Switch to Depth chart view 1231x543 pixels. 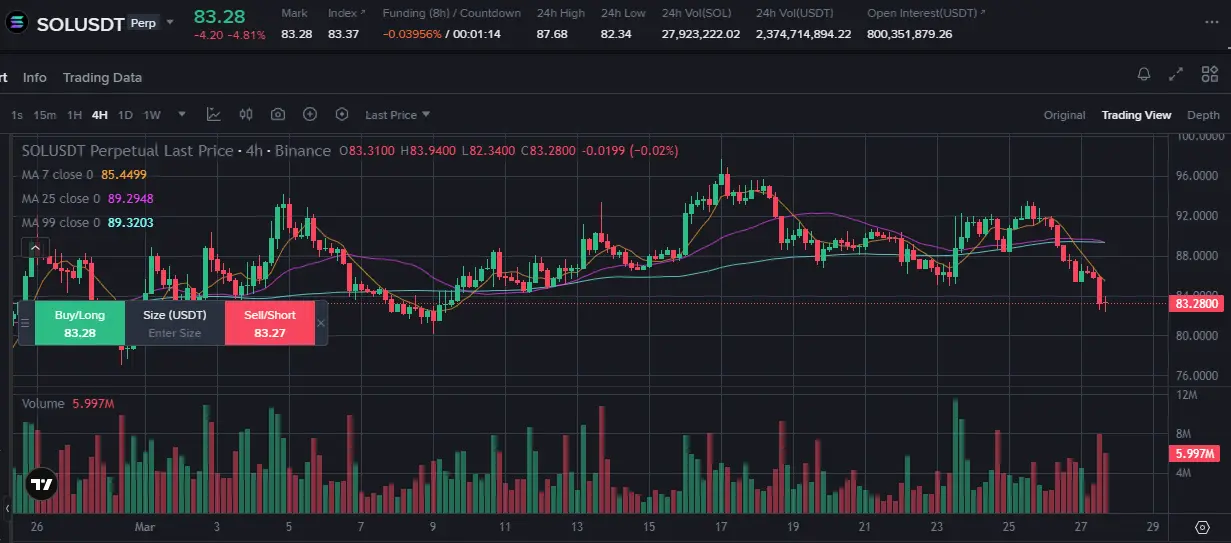[1203, 115]
